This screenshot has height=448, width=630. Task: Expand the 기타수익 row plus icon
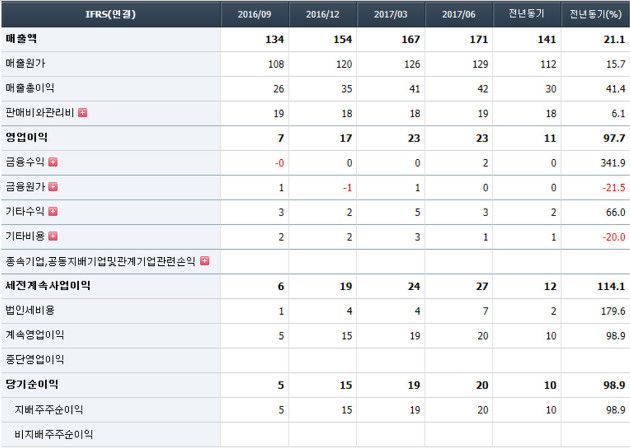pos(53,211)
